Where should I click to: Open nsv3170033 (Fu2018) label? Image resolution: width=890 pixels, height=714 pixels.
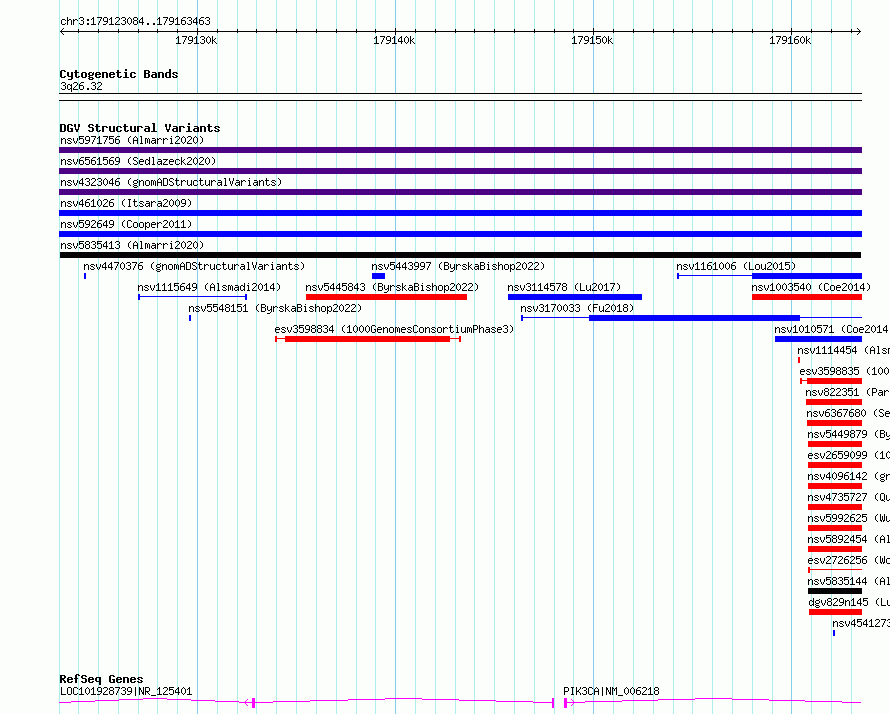tap(577, 308)
